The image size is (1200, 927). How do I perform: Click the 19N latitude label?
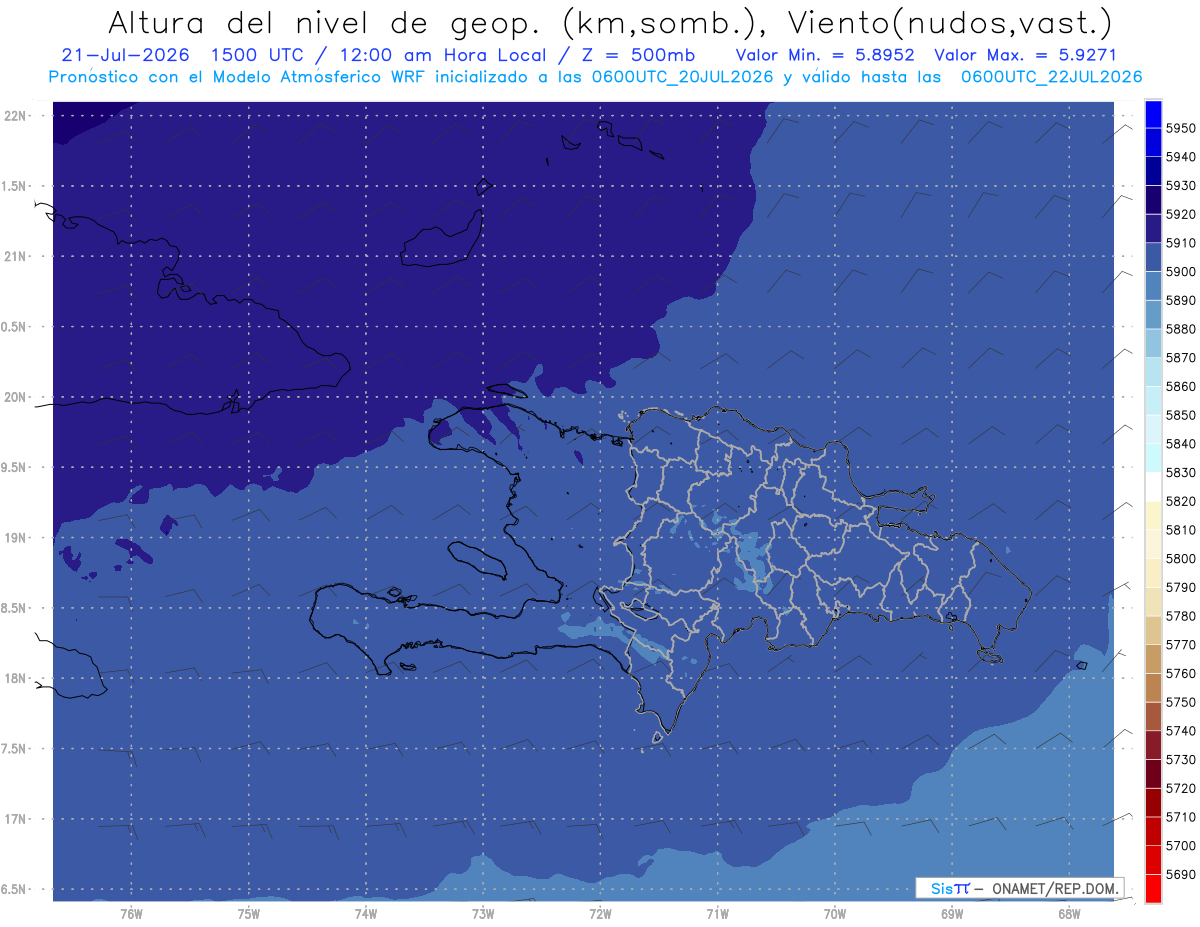[x=17, y=538]
